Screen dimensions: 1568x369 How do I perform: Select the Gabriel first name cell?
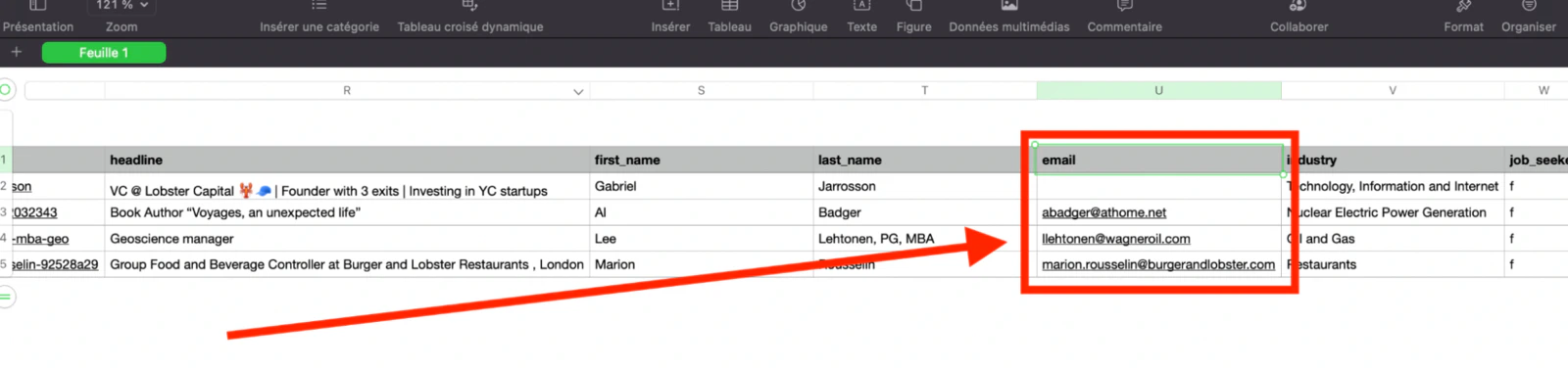(x=702, y=186)
